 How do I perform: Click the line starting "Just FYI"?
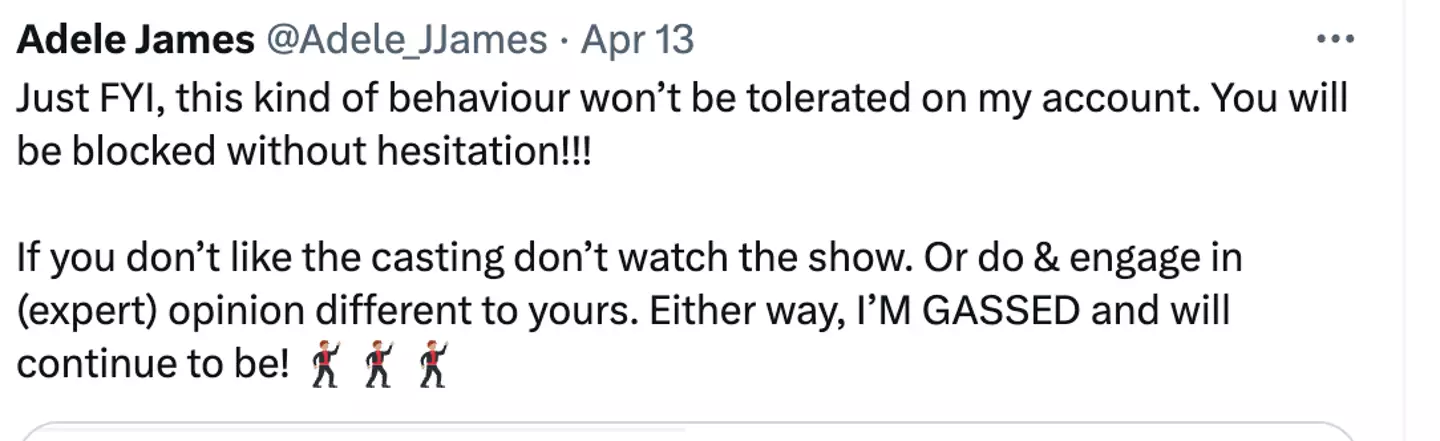(x=682, y=98)
